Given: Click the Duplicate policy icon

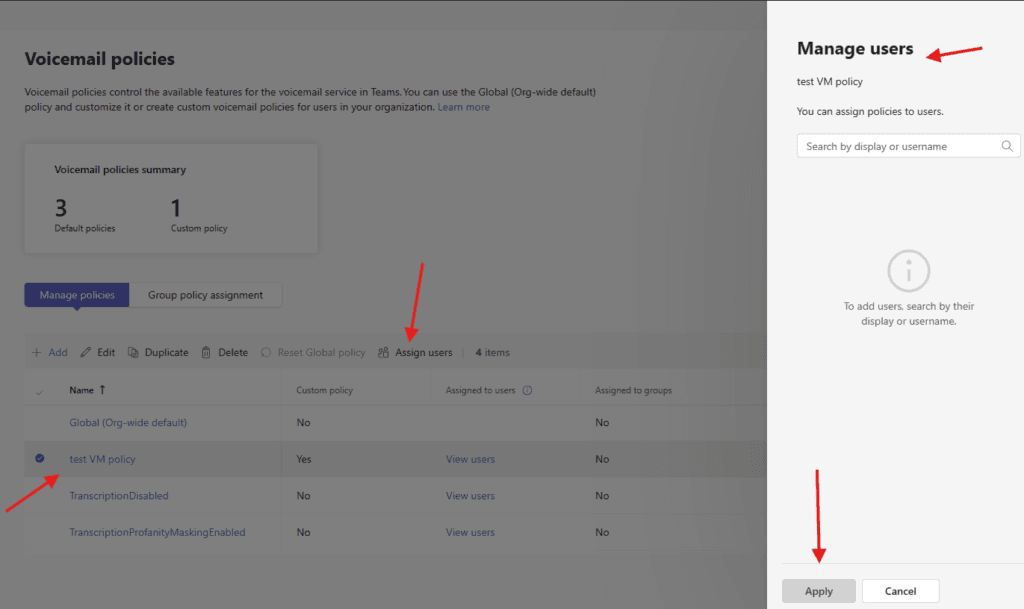Looking at the screenshot, I should (133, 353).
